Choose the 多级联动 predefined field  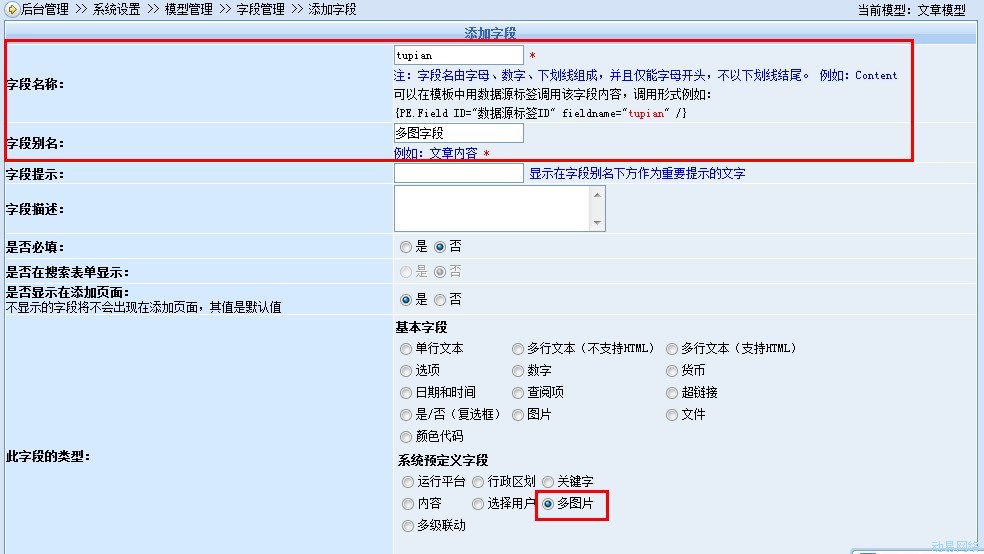point(408,526)
